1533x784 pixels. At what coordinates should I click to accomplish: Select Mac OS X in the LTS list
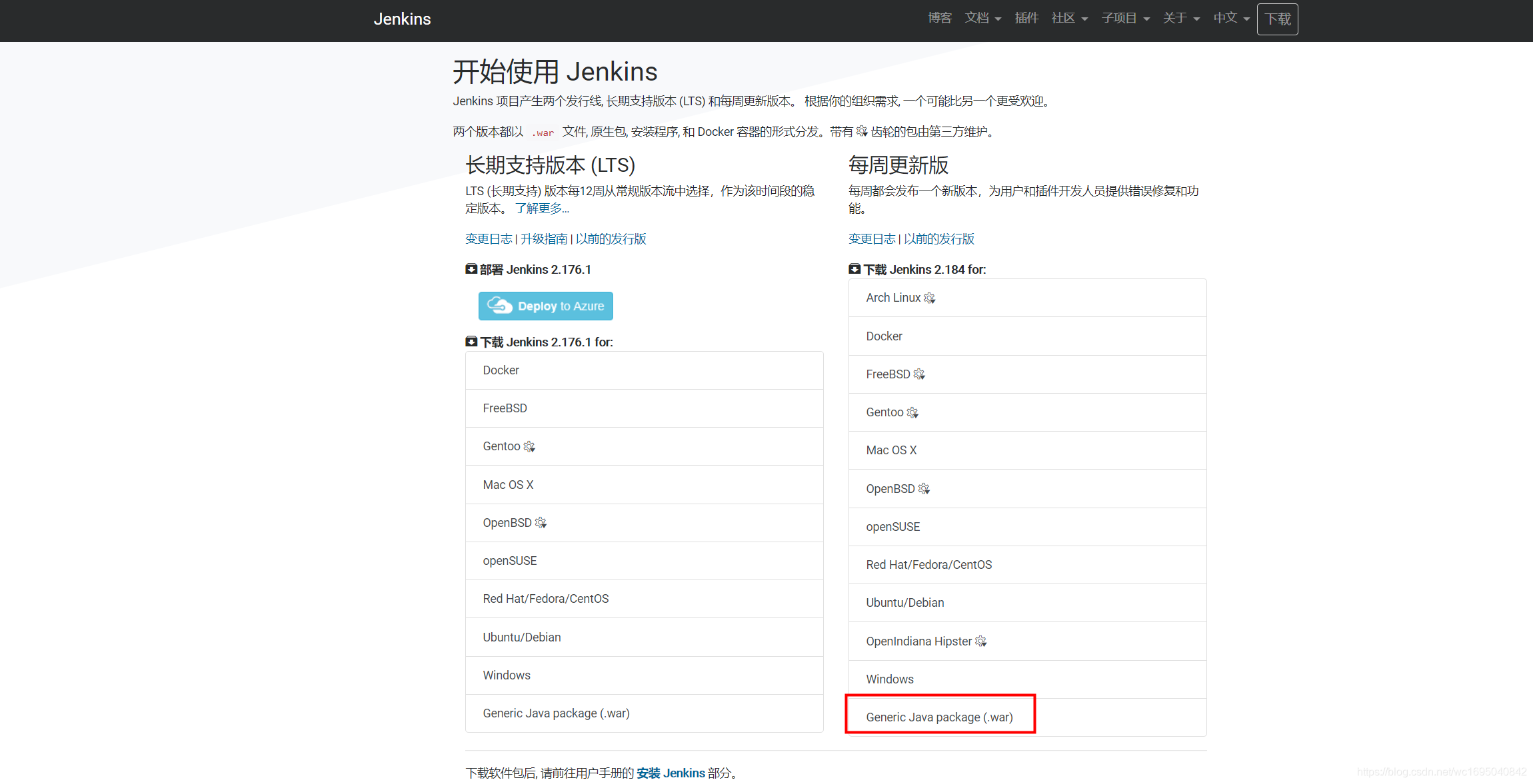[645, 485]
